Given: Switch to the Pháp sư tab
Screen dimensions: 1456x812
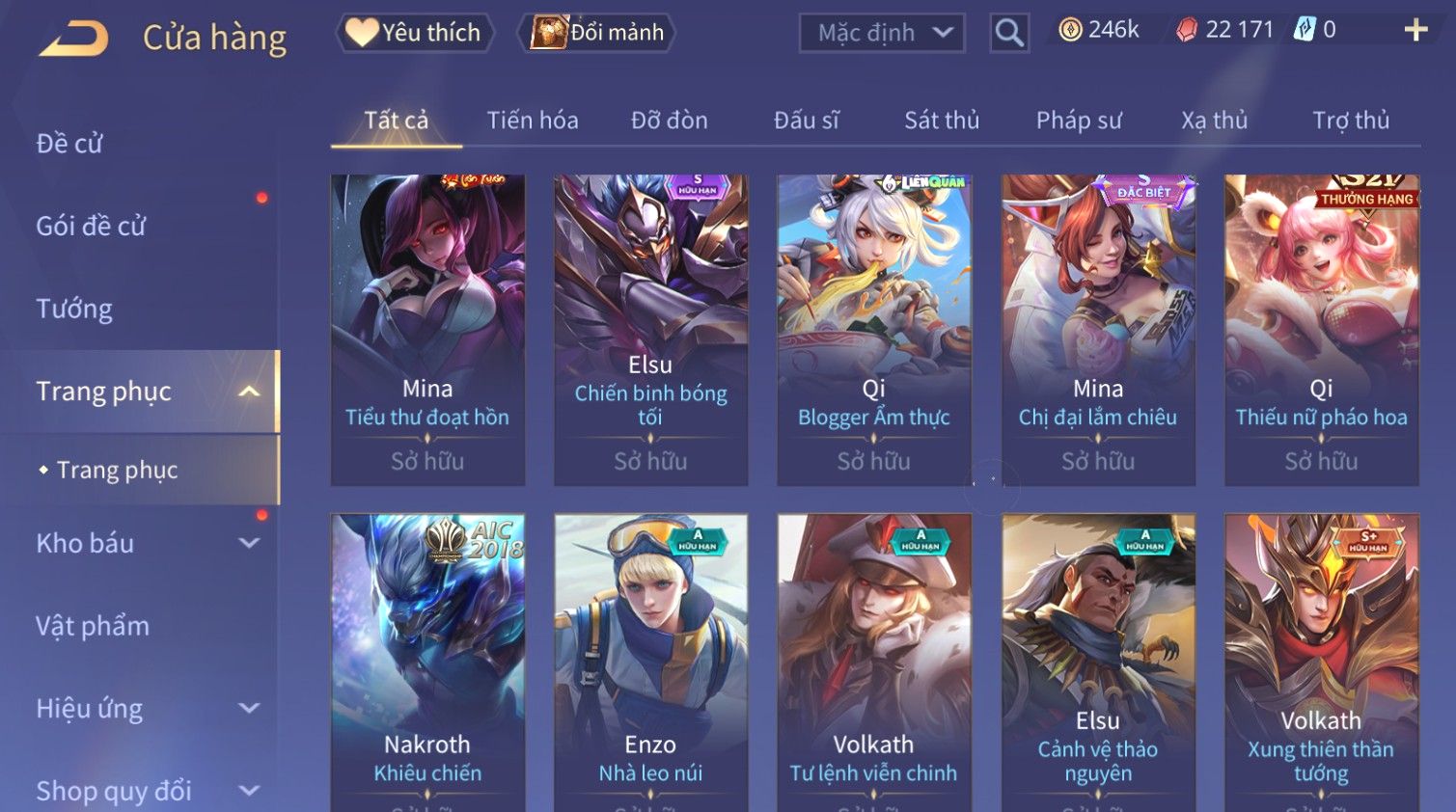Looking at the screenshot, I should [1079, 121].
